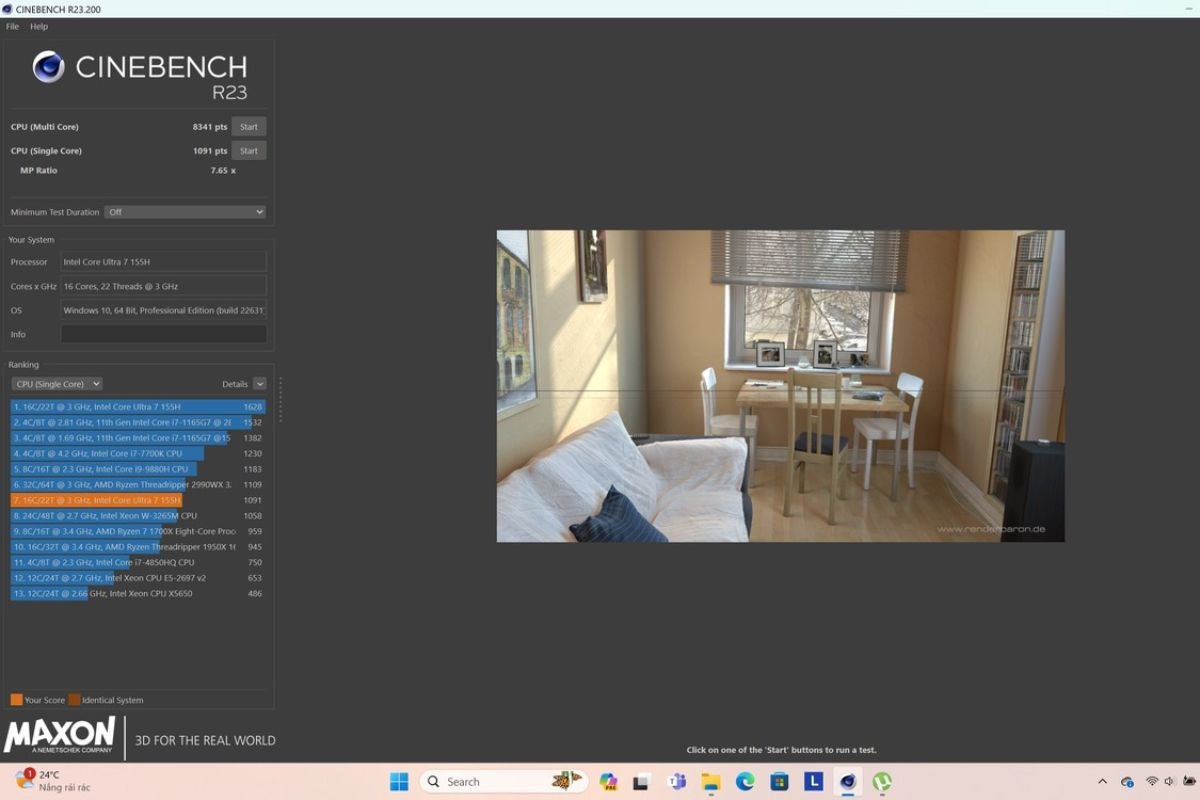The width and height of the screenshot is (1200, 800).
Task: Click the volume icon in the system tray
Action: click(1168, 780)
